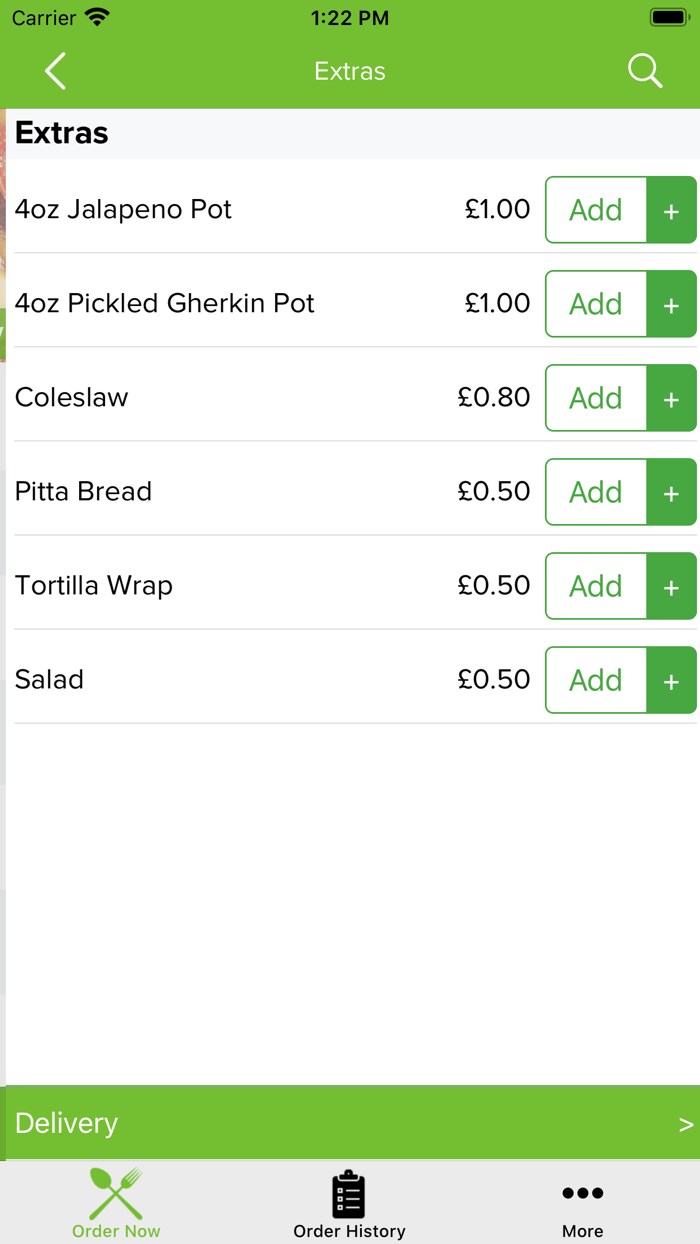Select the Order Now cutlery icon

115,1191
